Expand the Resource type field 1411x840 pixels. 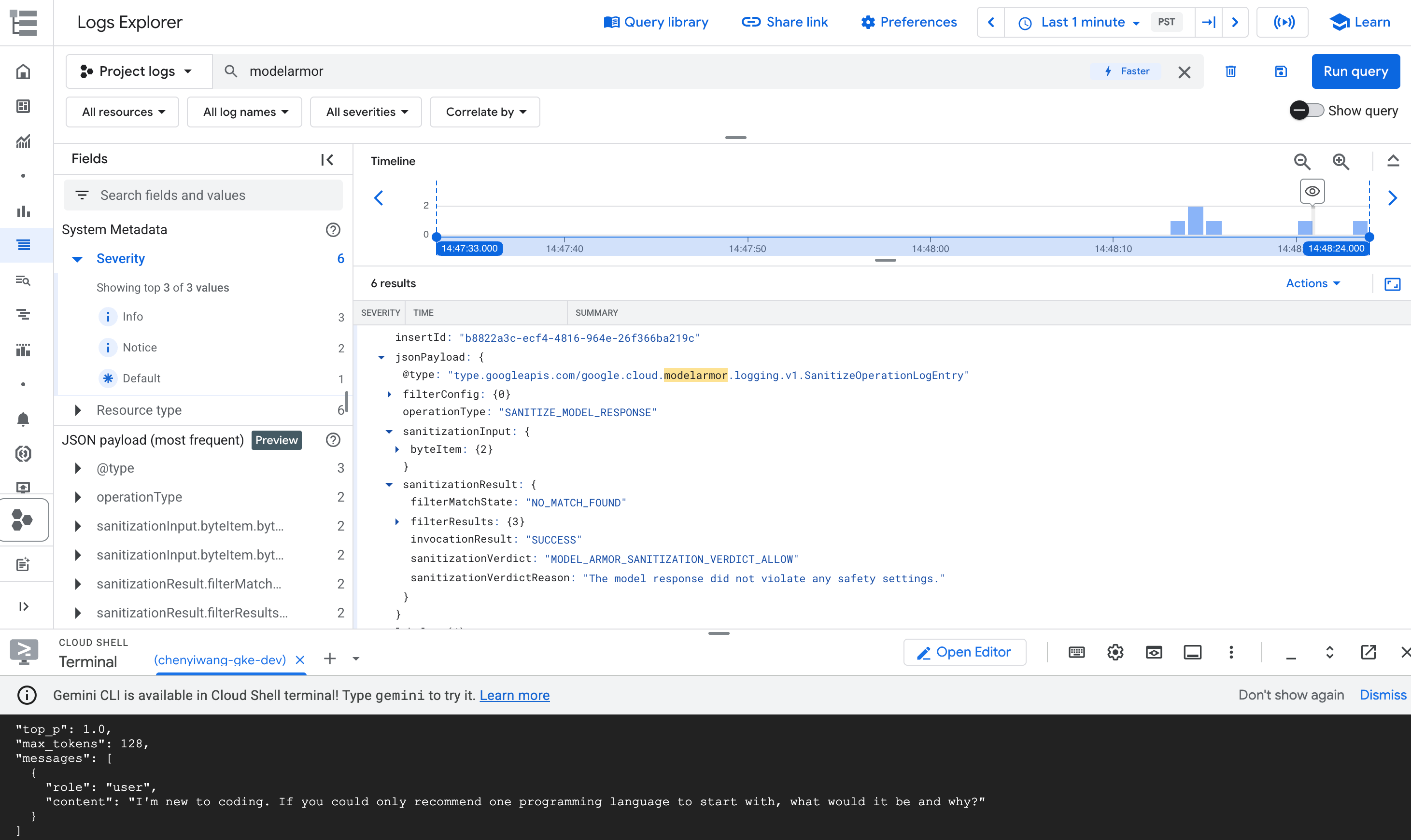[x=78, y=410]
